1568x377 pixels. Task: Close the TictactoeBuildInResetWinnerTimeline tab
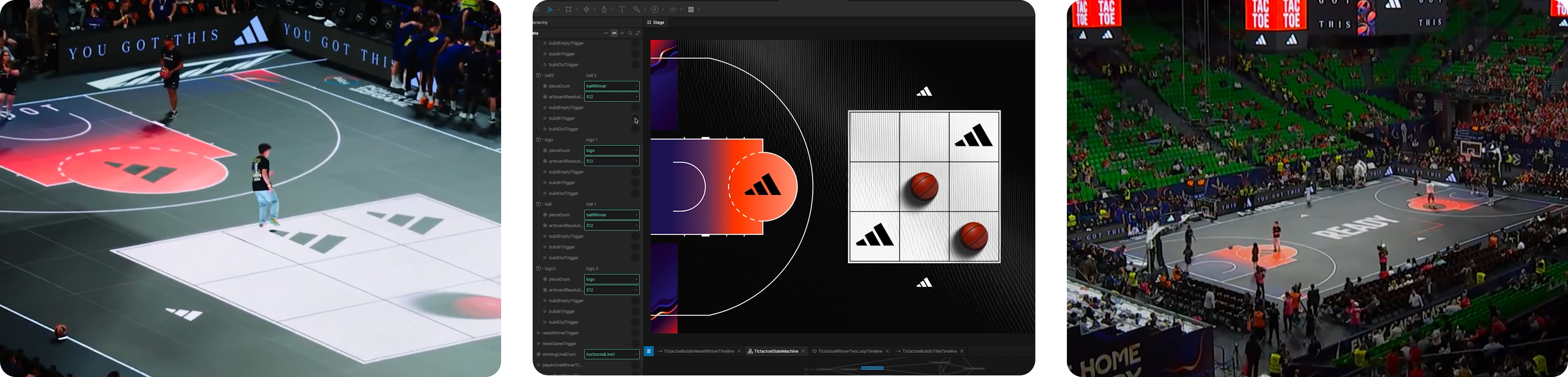point(739,351)
